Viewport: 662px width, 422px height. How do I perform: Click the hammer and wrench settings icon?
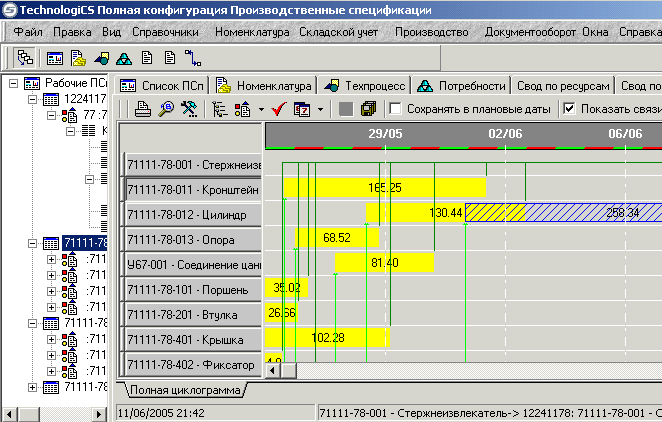click(187, 109)
